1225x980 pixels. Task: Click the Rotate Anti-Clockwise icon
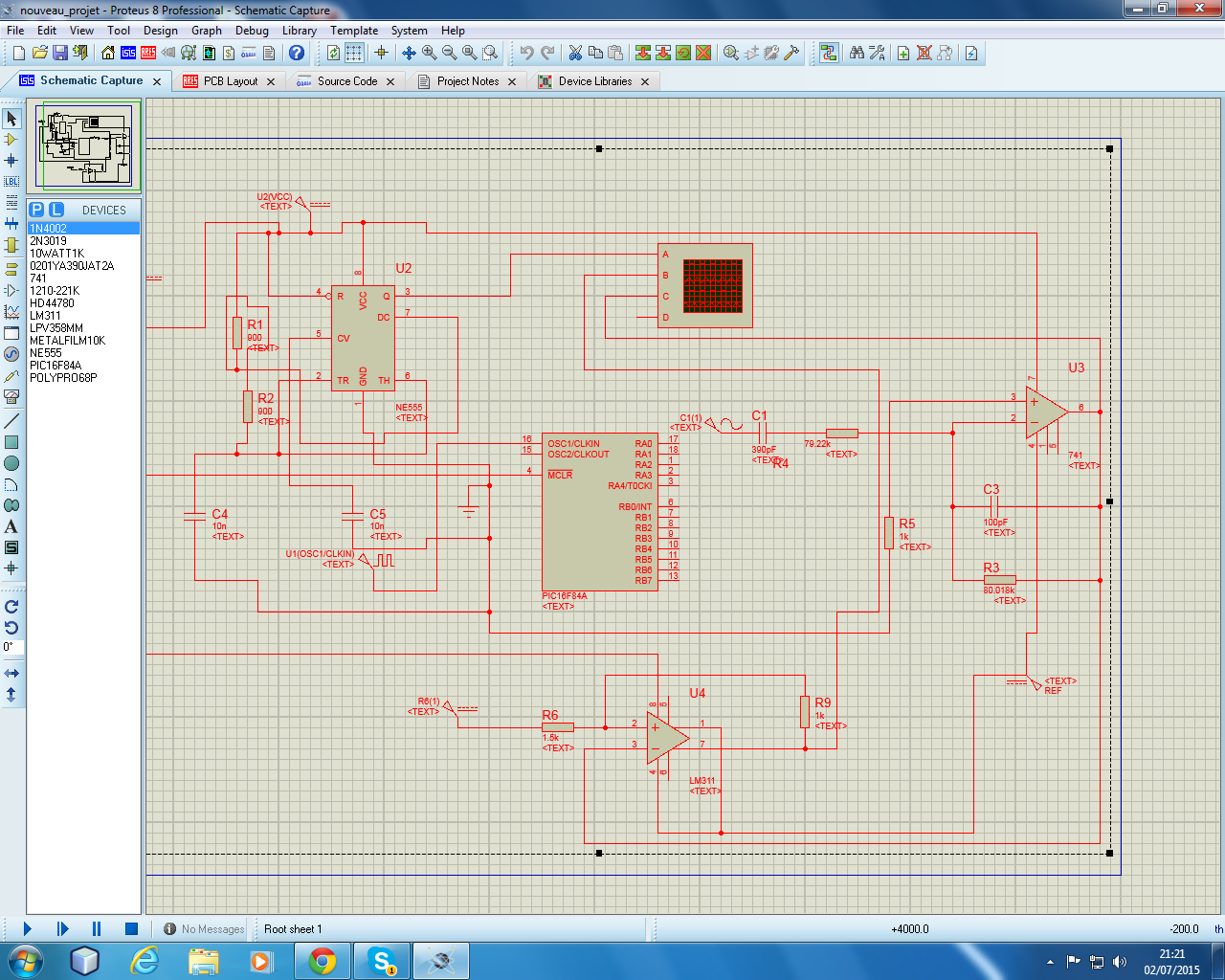[x=11, y=628]
